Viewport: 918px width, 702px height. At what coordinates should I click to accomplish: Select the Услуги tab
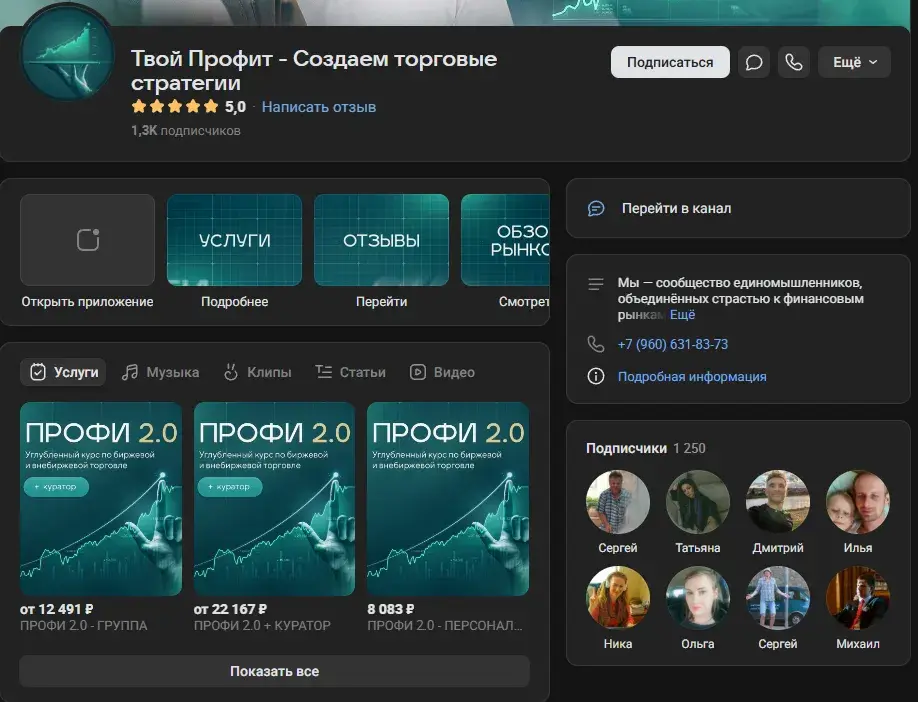point(63,372)
